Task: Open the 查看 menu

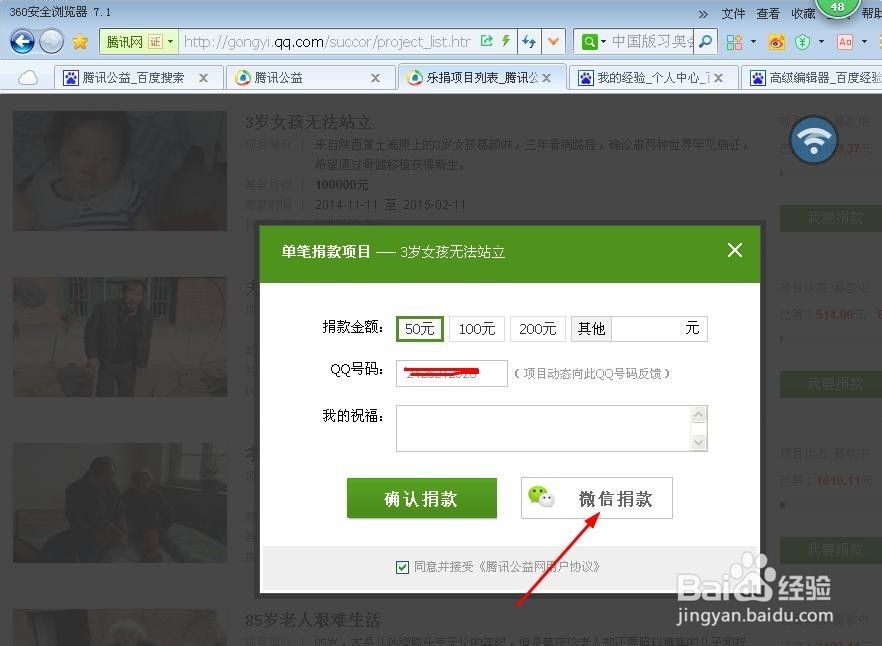Action: tap(768, 14)
